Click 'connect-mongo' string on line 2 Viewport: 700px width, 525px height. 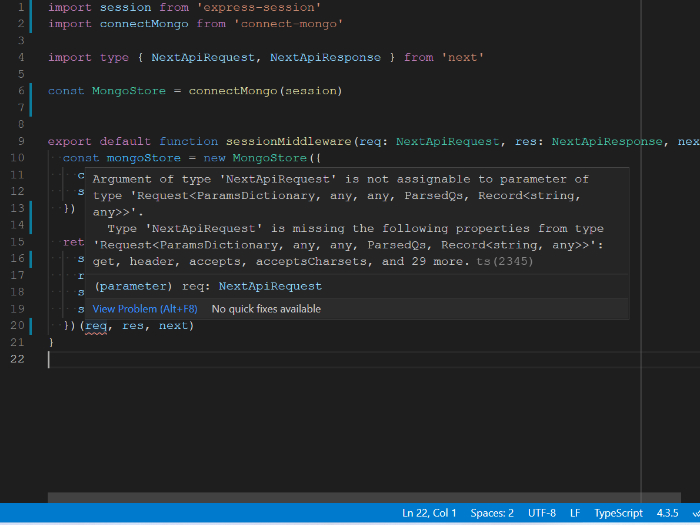pos(288,24)
